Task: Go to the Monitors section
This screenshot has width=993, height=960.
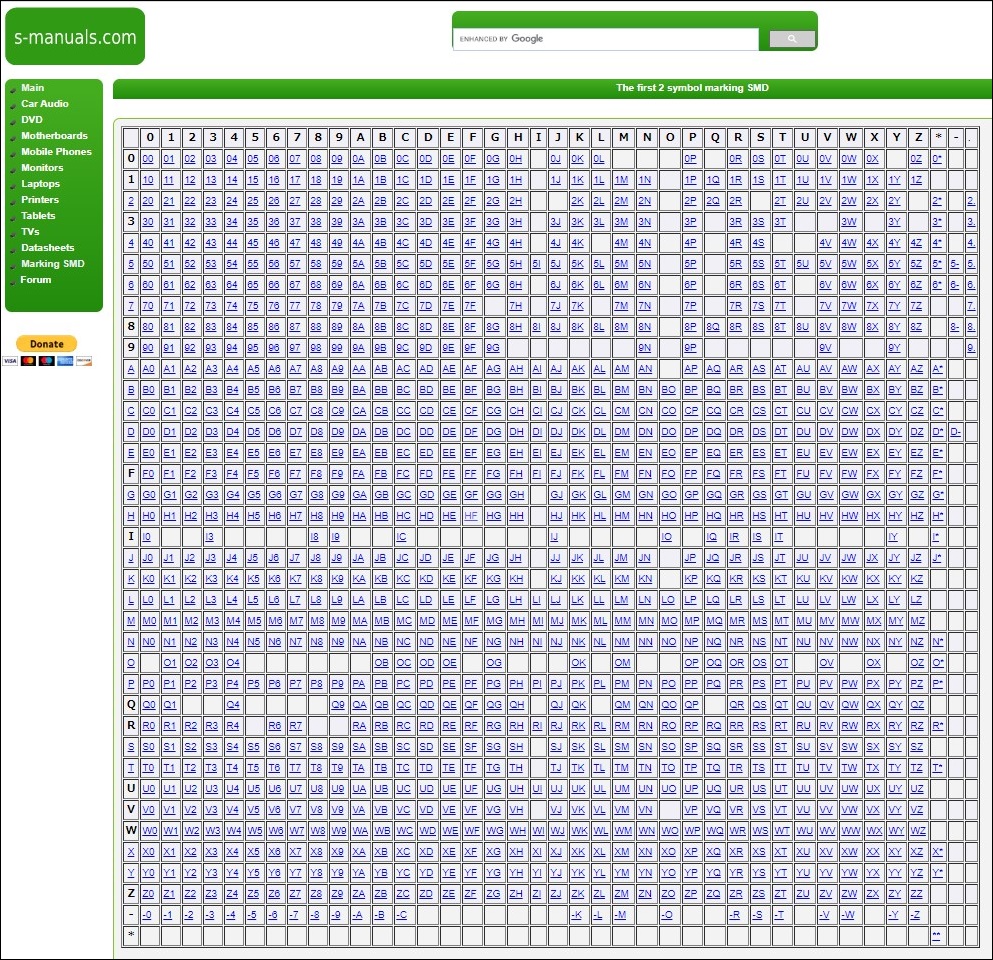Action: pyautogui.click(x=42, y=167)
